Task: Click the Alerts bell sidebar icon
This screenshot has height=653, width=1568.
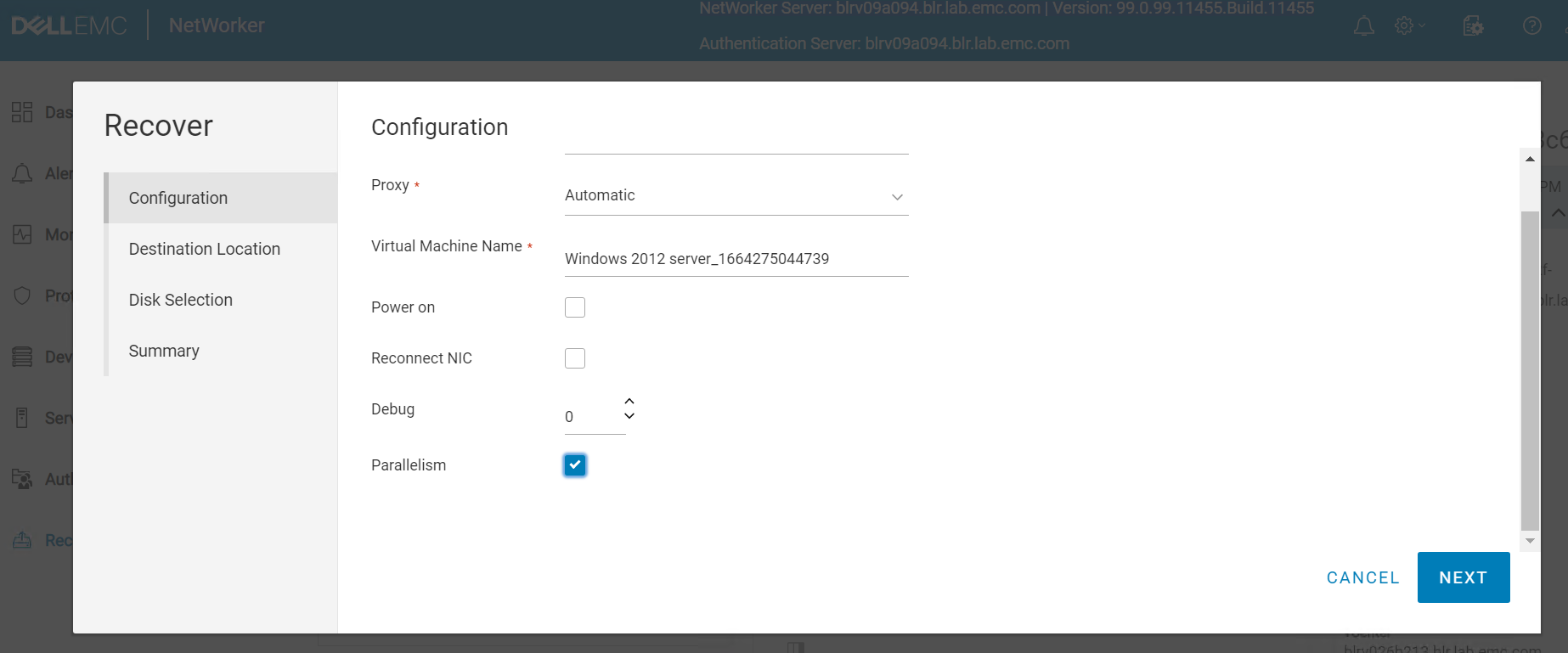Action: (x=22, y=173)
